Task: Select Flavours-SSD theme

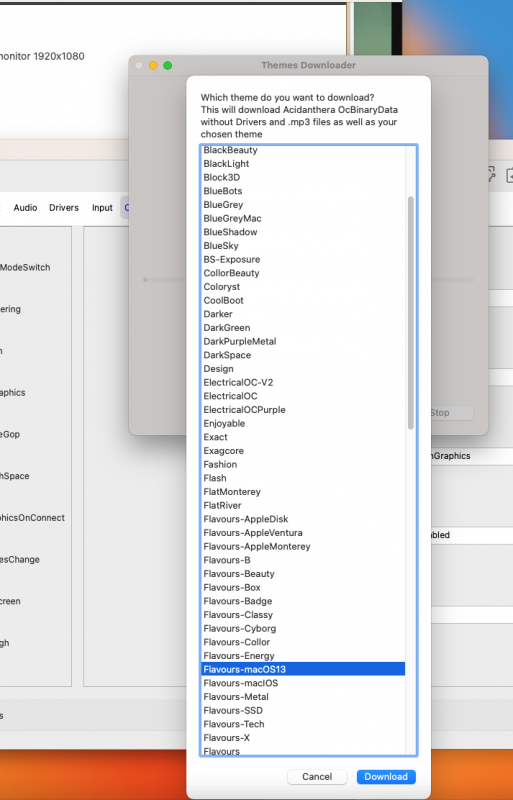Action: 303,711
